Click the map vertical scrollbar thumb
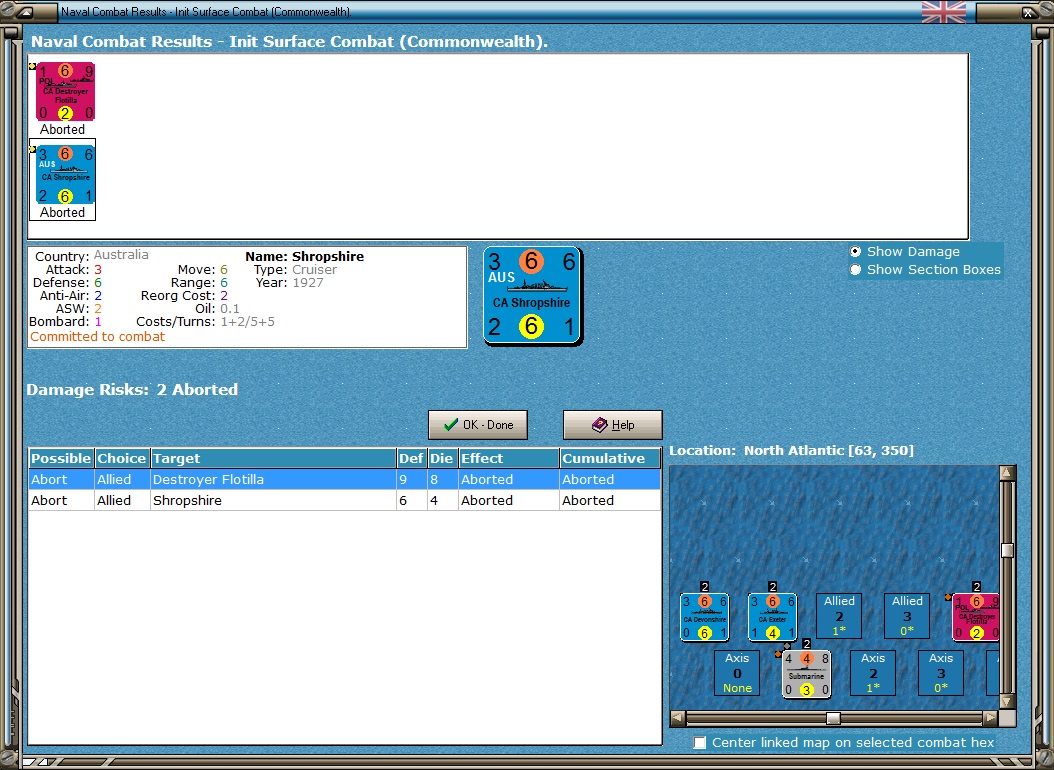 point(1007,551)
